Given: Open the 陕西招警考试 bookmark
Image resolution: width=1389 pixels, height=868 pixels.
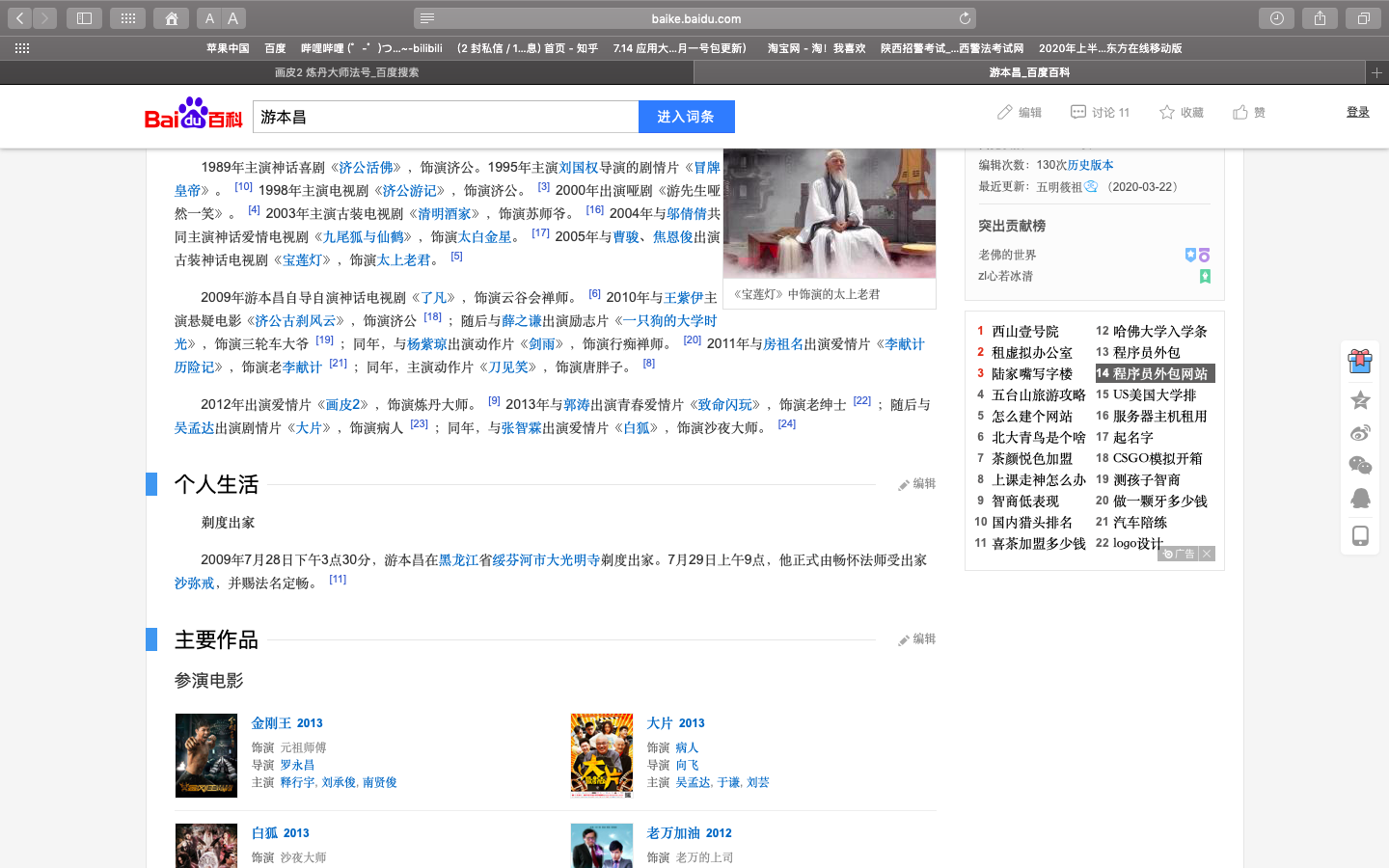Looking at the screenshot, I should pos(952,48).
